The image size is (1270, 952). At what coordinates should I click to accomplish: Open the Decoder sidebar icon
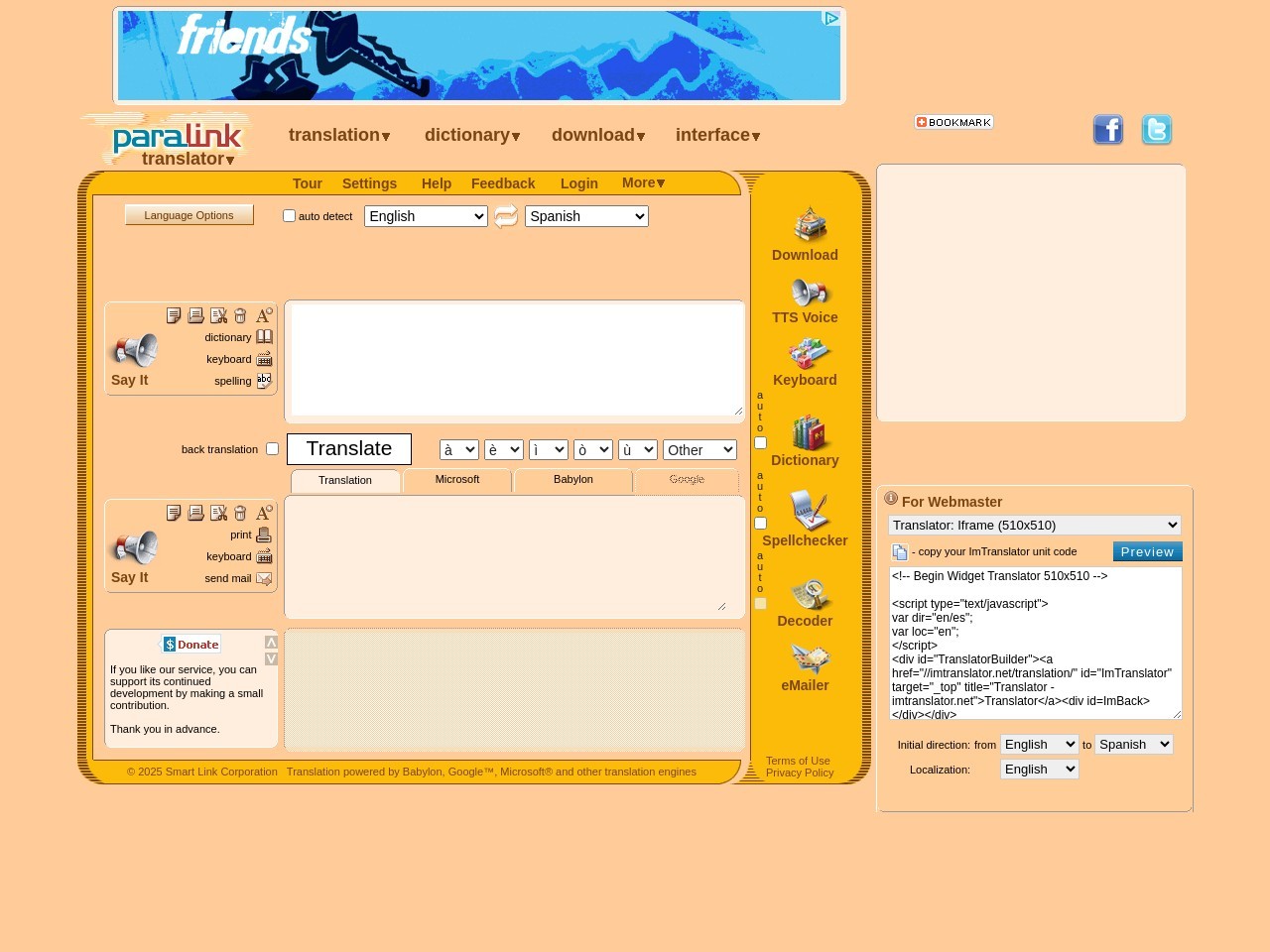point(810,595)
